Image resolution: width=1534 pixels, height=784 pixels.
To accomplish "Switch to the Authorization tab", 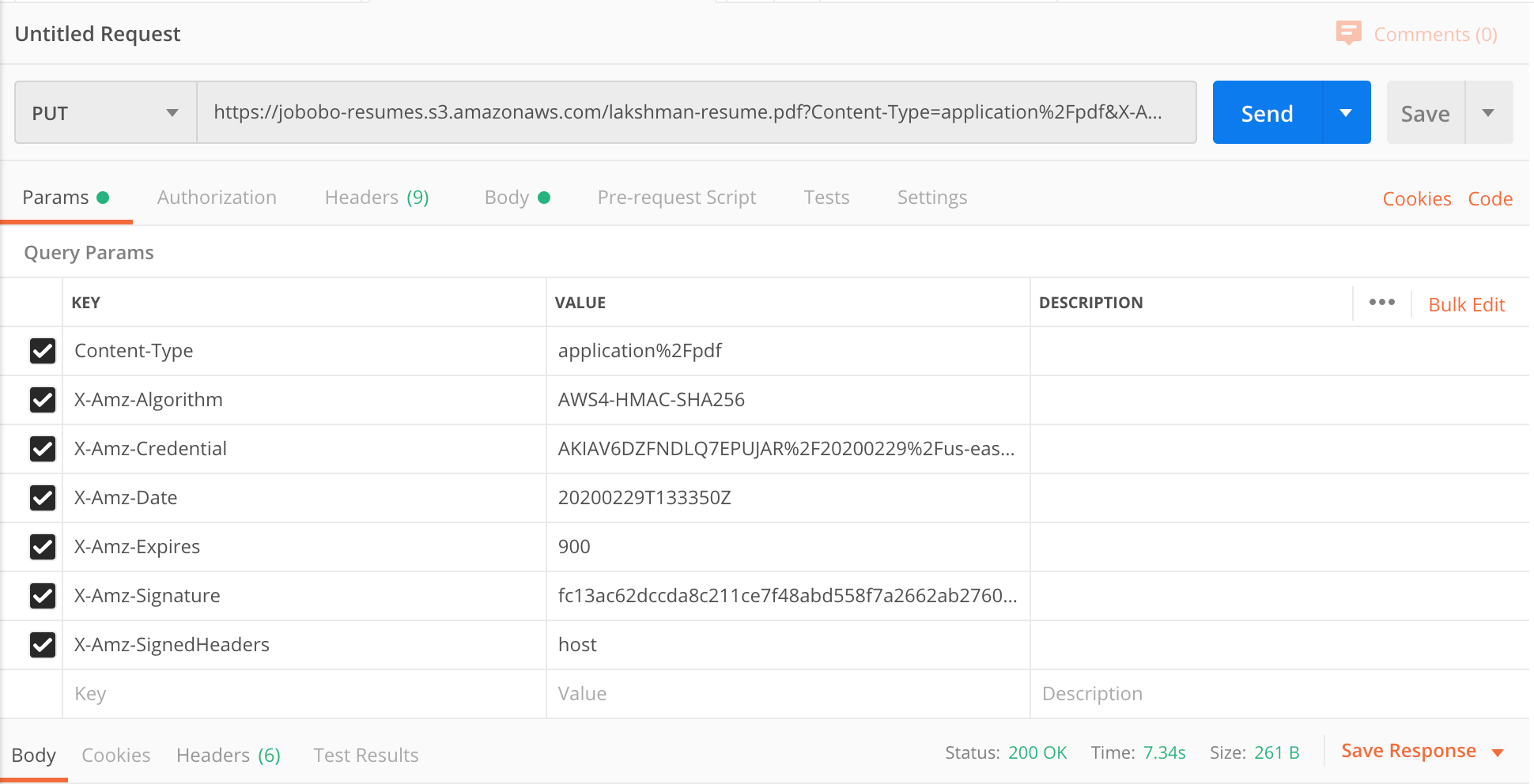I will (x=216, y=198).
